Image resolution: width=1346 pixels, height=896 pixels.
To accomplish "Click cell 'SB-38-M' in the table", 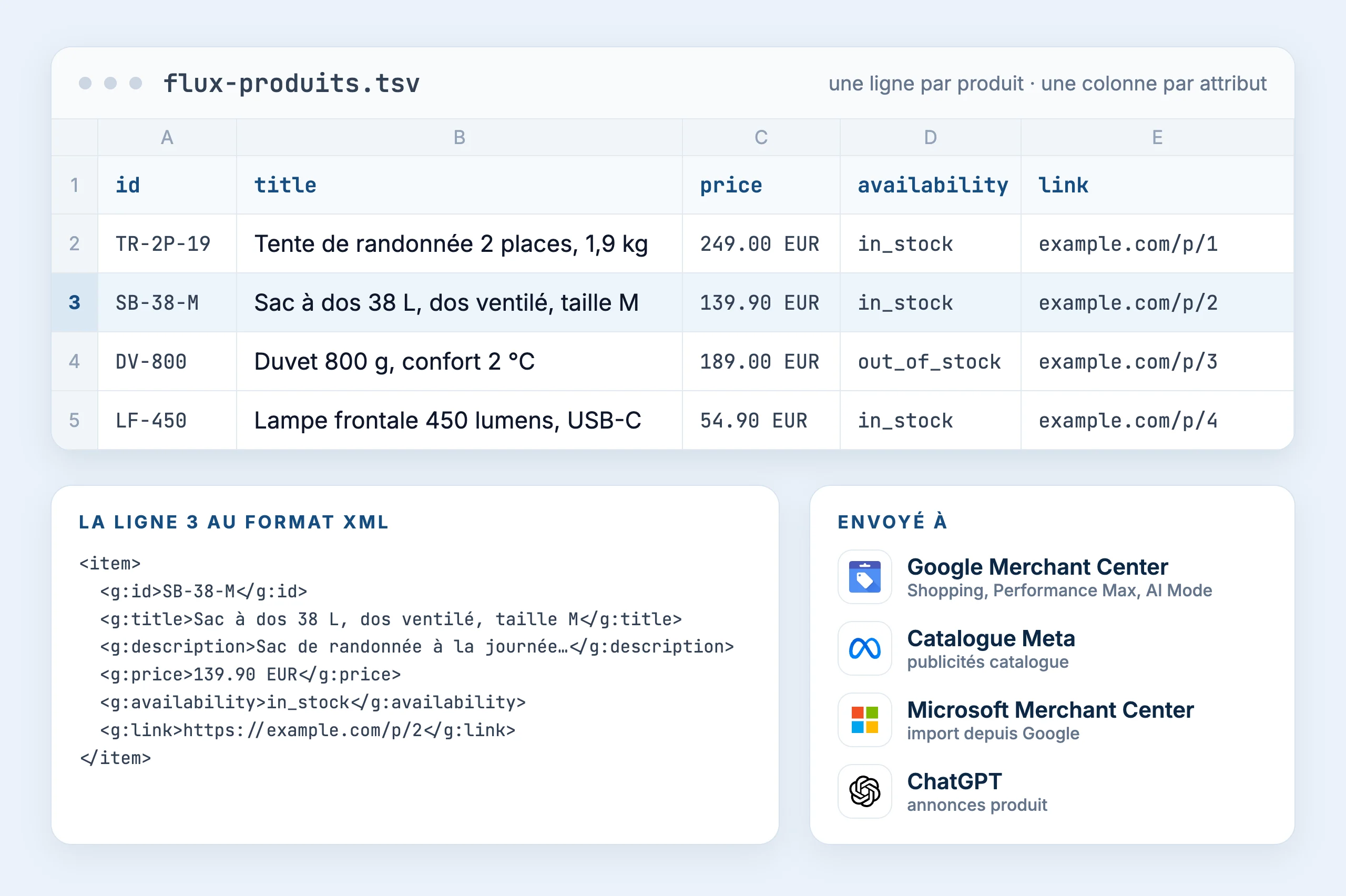I will point(167,302).
